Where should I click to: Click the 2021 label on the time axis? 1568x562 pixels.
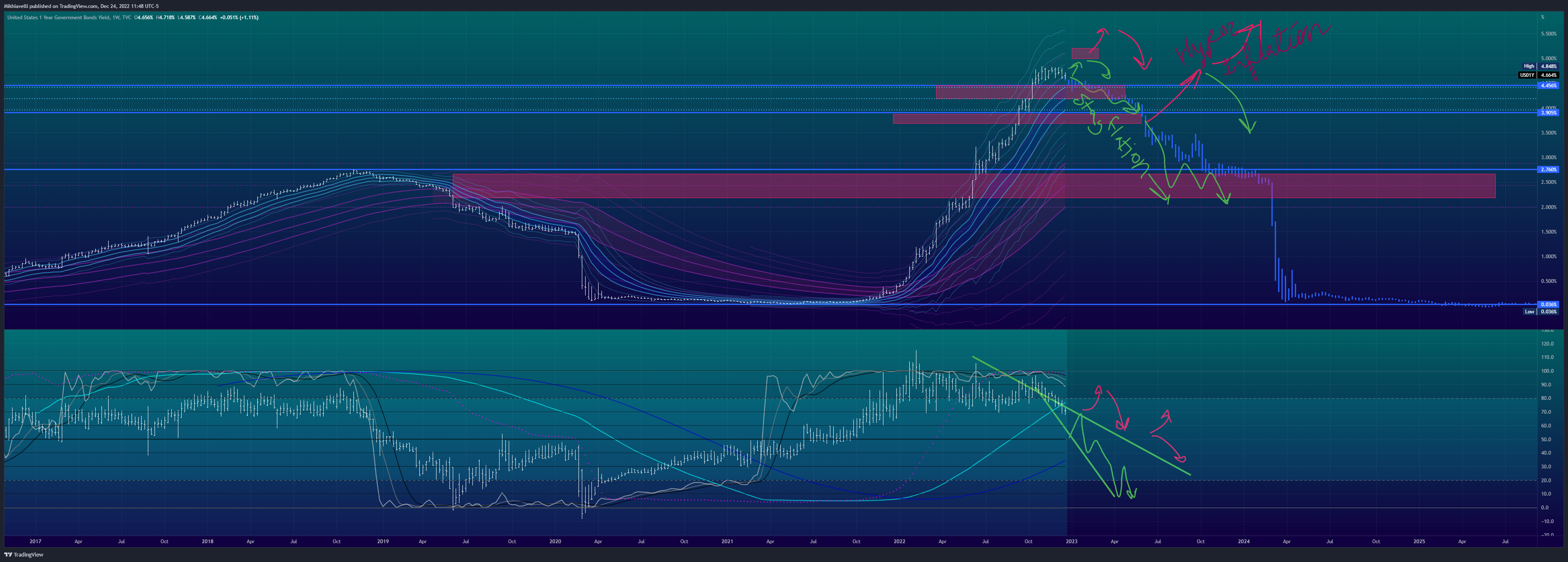click(727, 541)
